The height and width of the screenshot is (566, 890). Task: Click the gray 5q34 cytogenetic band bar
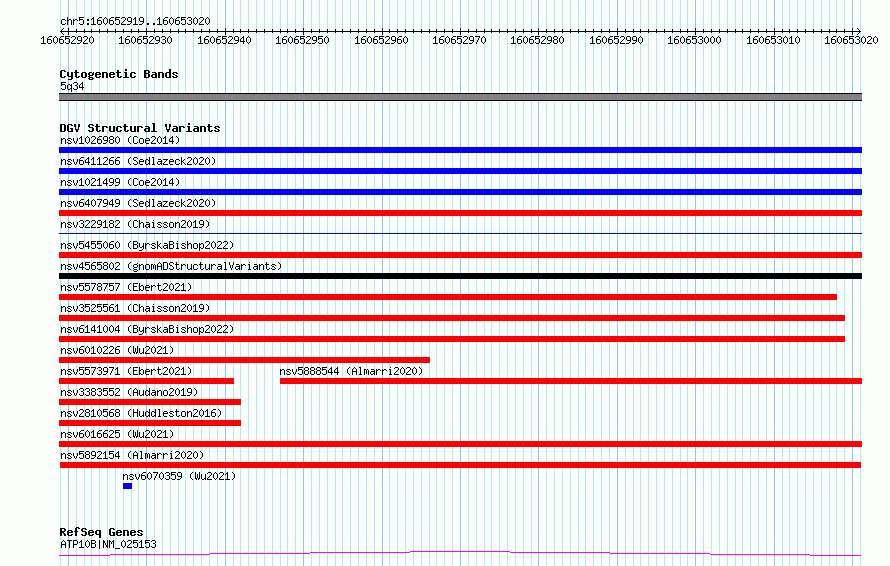point(460,97)
